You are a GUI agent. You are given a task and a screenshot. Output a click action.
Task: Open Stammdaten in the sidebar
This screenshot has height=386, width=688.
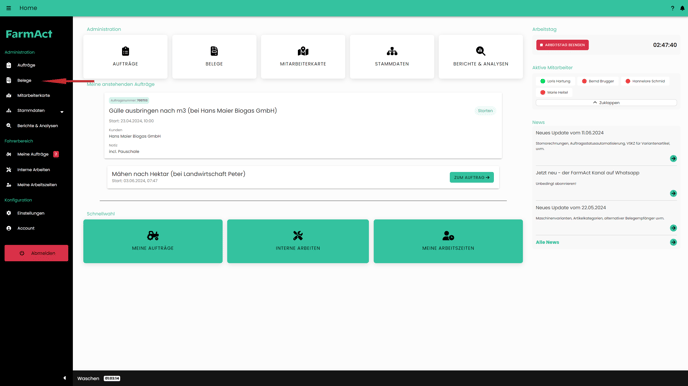tap(31, 111)
